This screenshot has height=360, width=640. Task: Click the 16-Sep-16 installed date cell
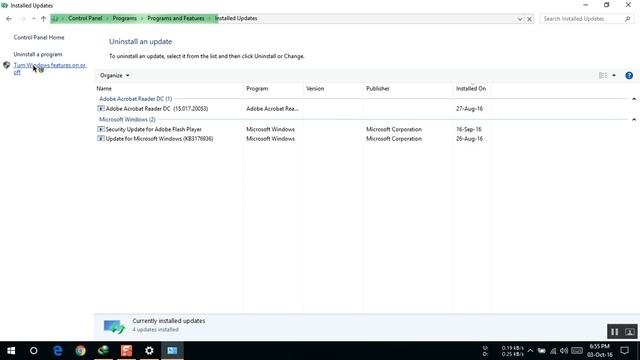click(x=469, y=129)
